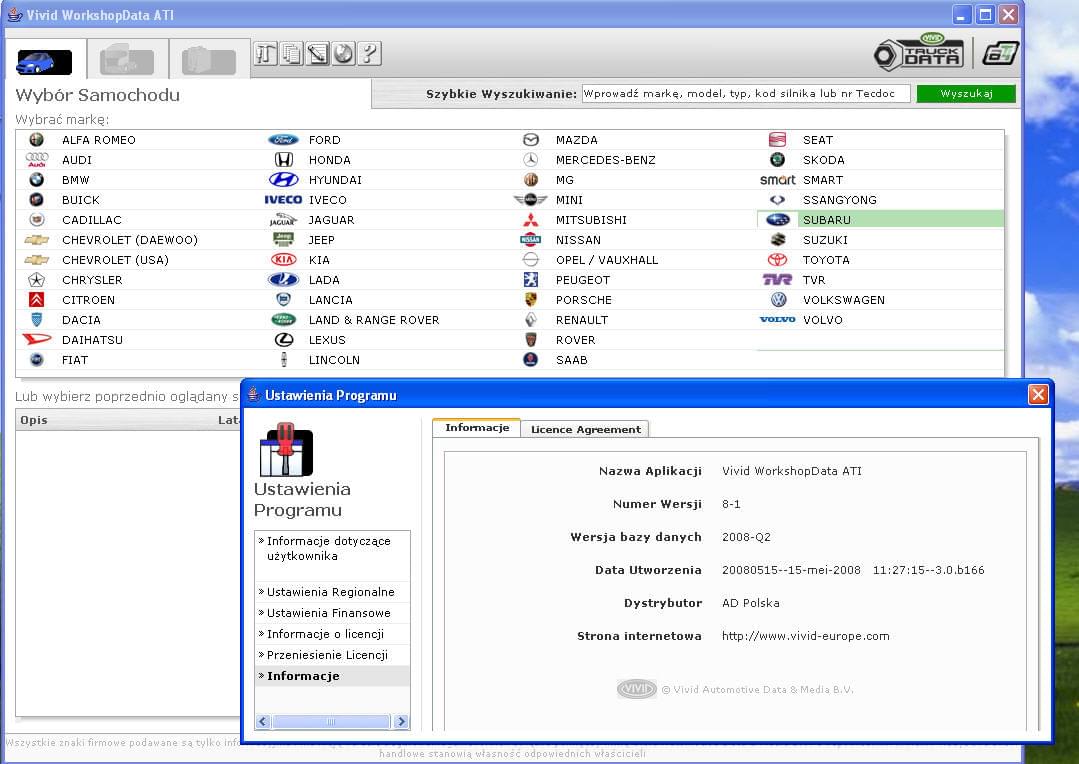Select the BMW roundel logo
The width and height of the screenshot is (1079, 764).
[36, 180]
